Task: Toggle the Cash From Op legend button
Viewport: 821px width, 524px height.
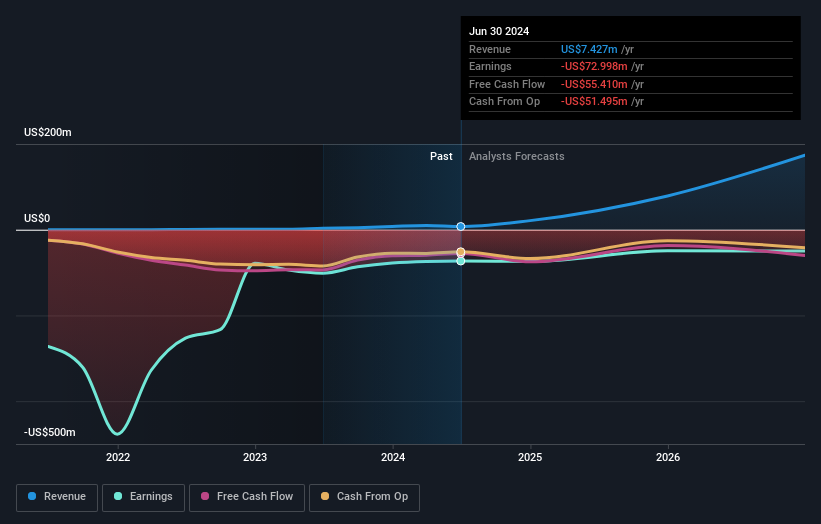Action: [364, 497]
